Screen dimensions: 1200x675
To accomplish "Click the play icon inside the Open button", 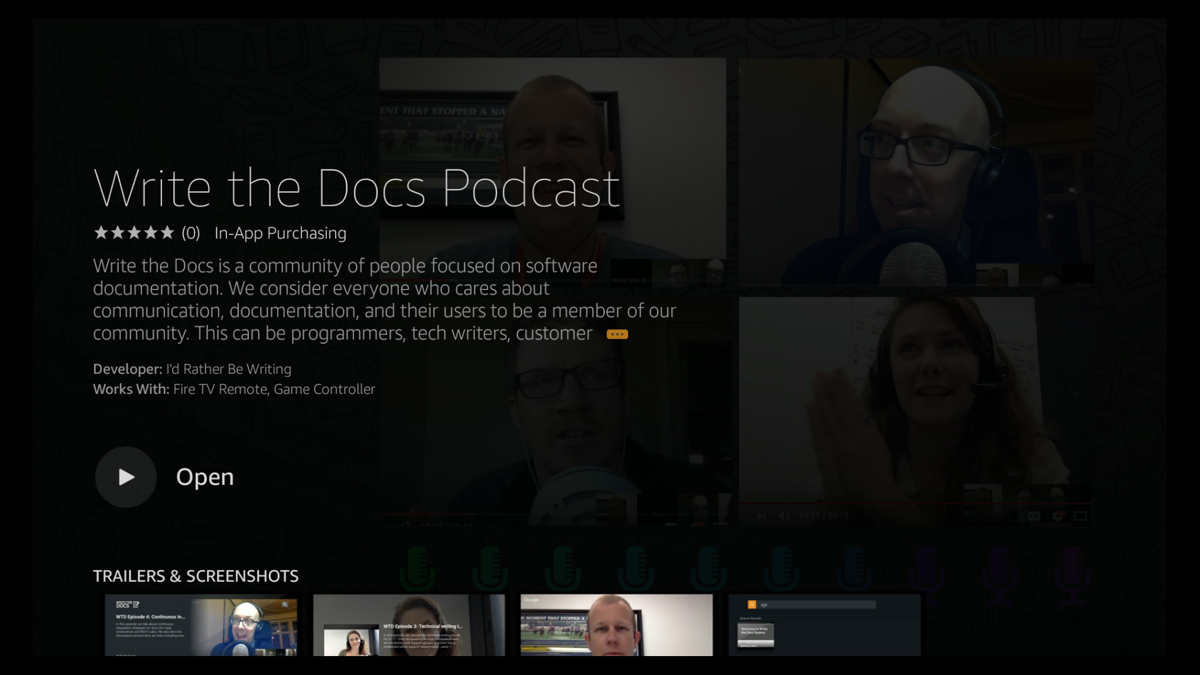I will coord(124,477).
